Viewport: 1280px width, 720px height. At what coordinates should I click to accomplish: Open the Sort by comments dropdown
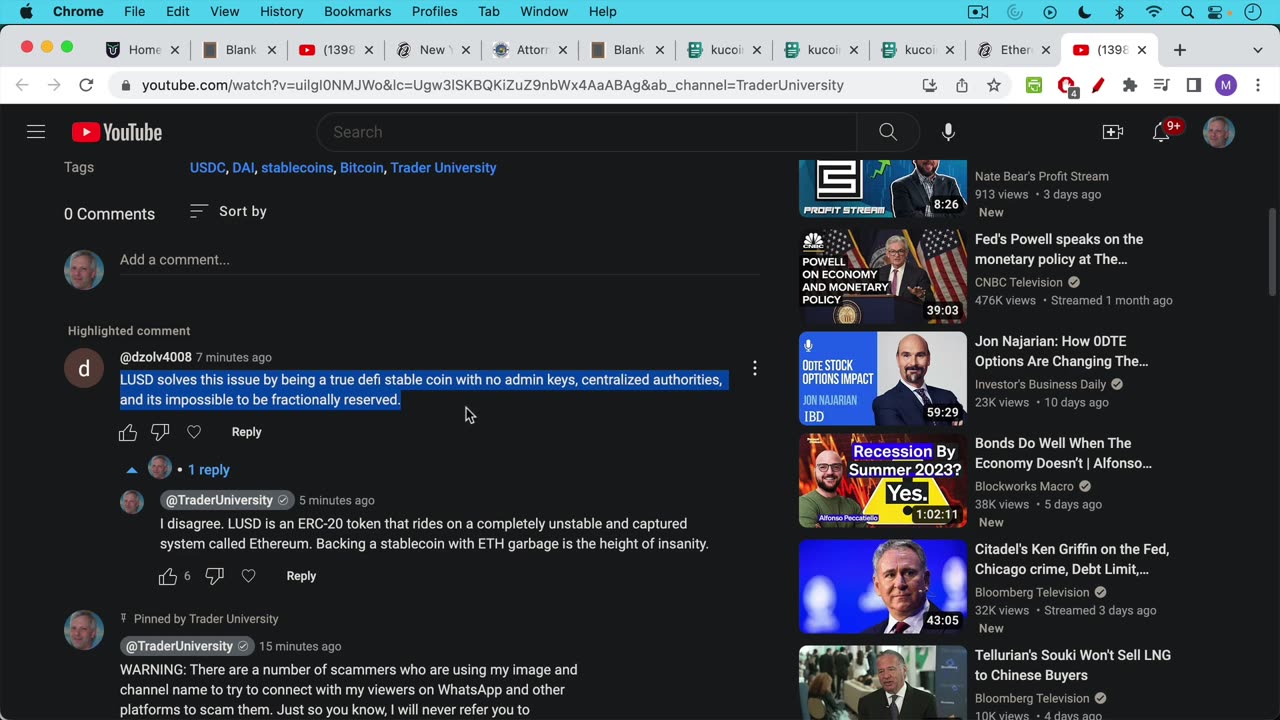[x=228, y=211]
